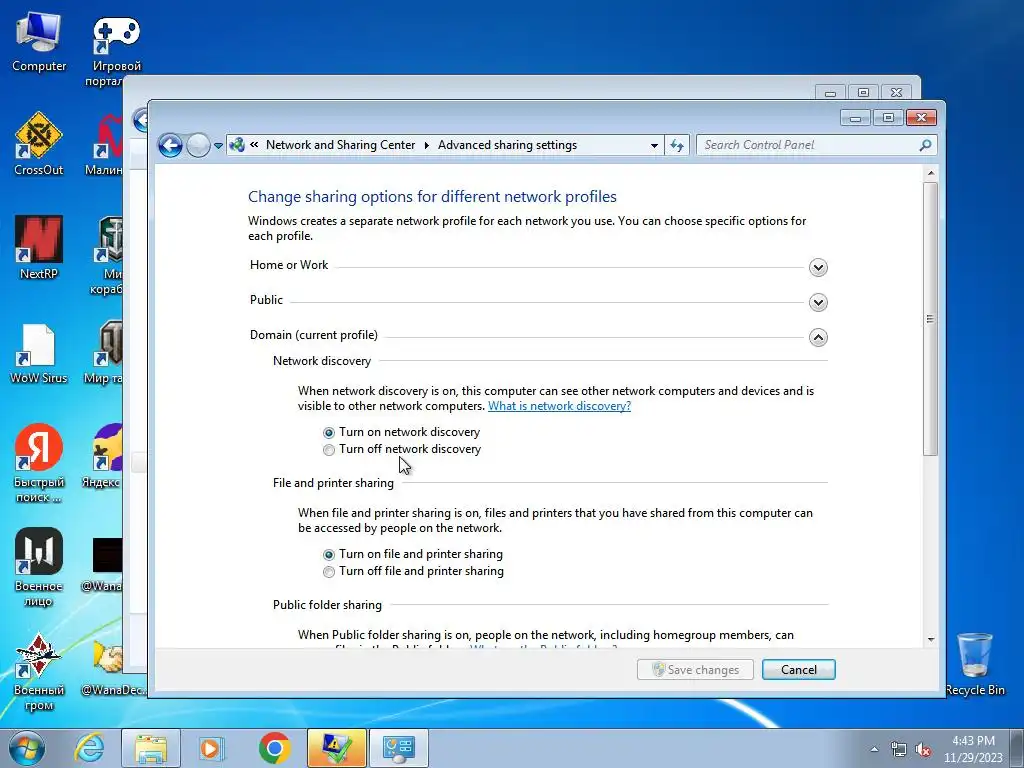The height and width of the screenshot is (768, 1024).
Task: Open the clock showing 4:43 PM
Action: [x=972, y=749]
